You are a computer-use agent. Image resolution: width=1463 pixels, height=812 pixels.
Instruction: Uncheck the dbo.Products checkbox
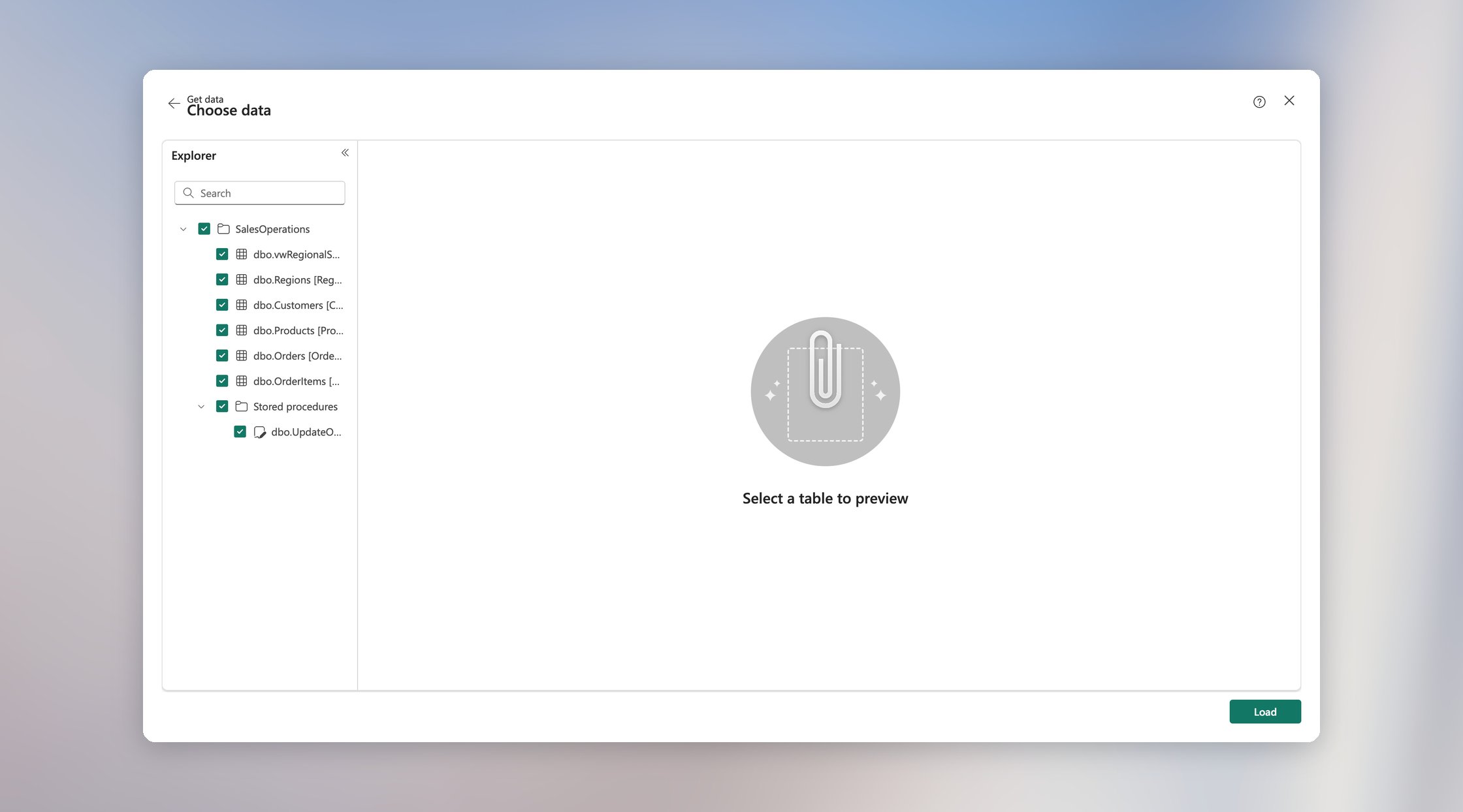point(222,330)
